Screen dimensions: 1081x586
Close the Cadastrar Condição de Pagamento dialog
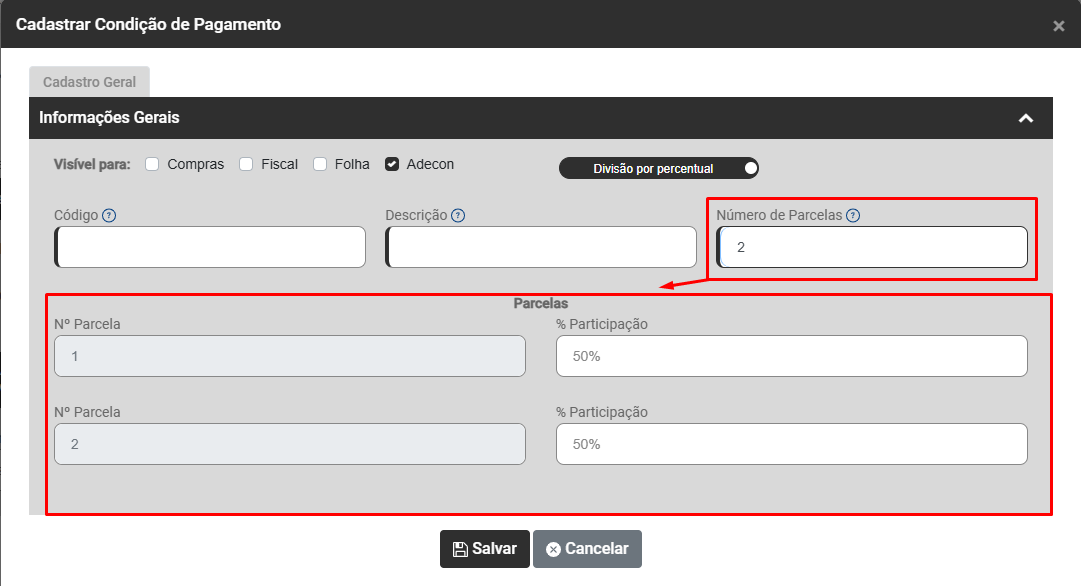coord(1058,26)
